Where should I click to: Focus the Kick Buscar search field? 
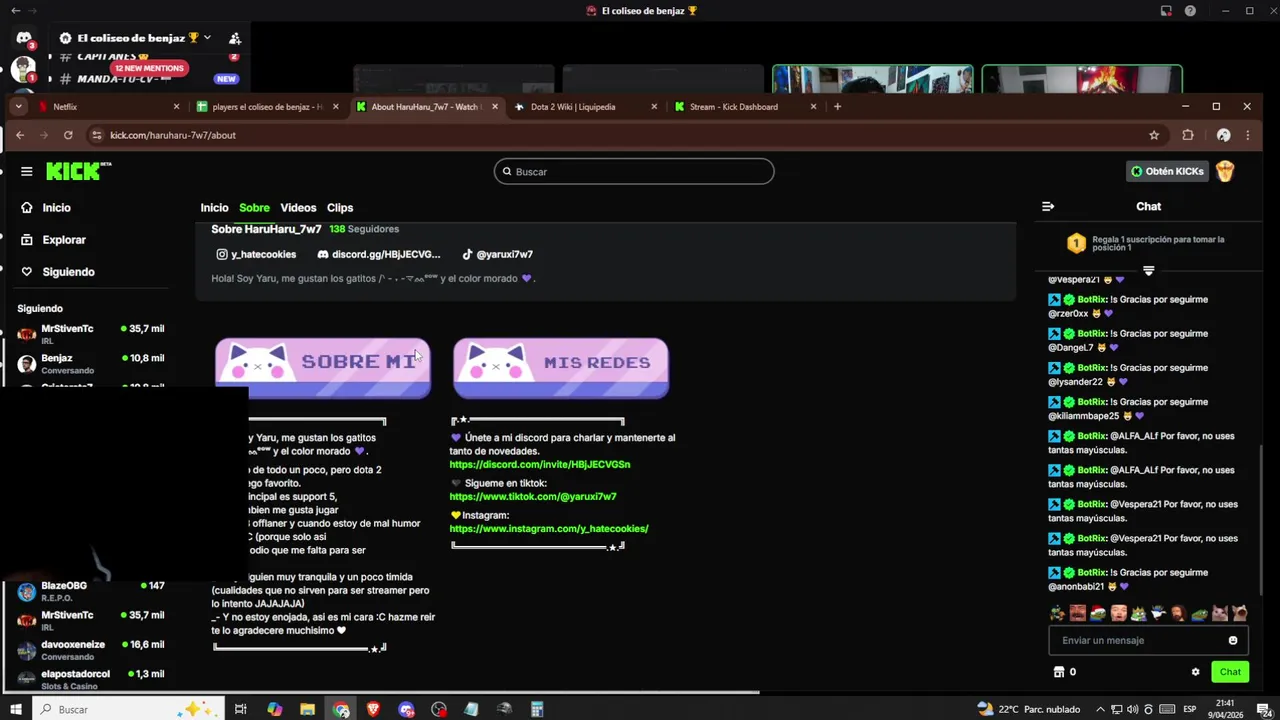tap(634, 171)
